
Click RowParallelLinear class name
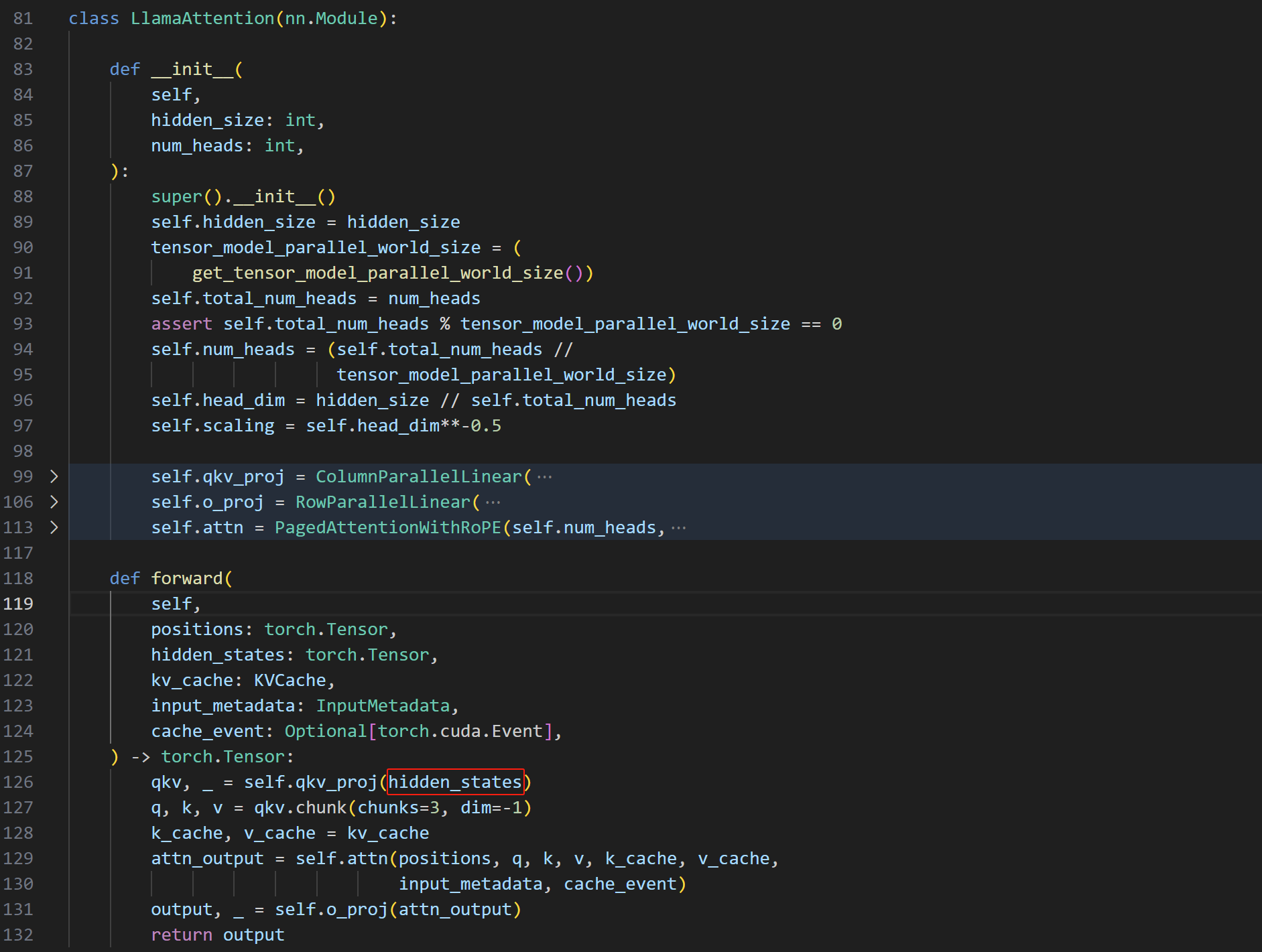383,502
